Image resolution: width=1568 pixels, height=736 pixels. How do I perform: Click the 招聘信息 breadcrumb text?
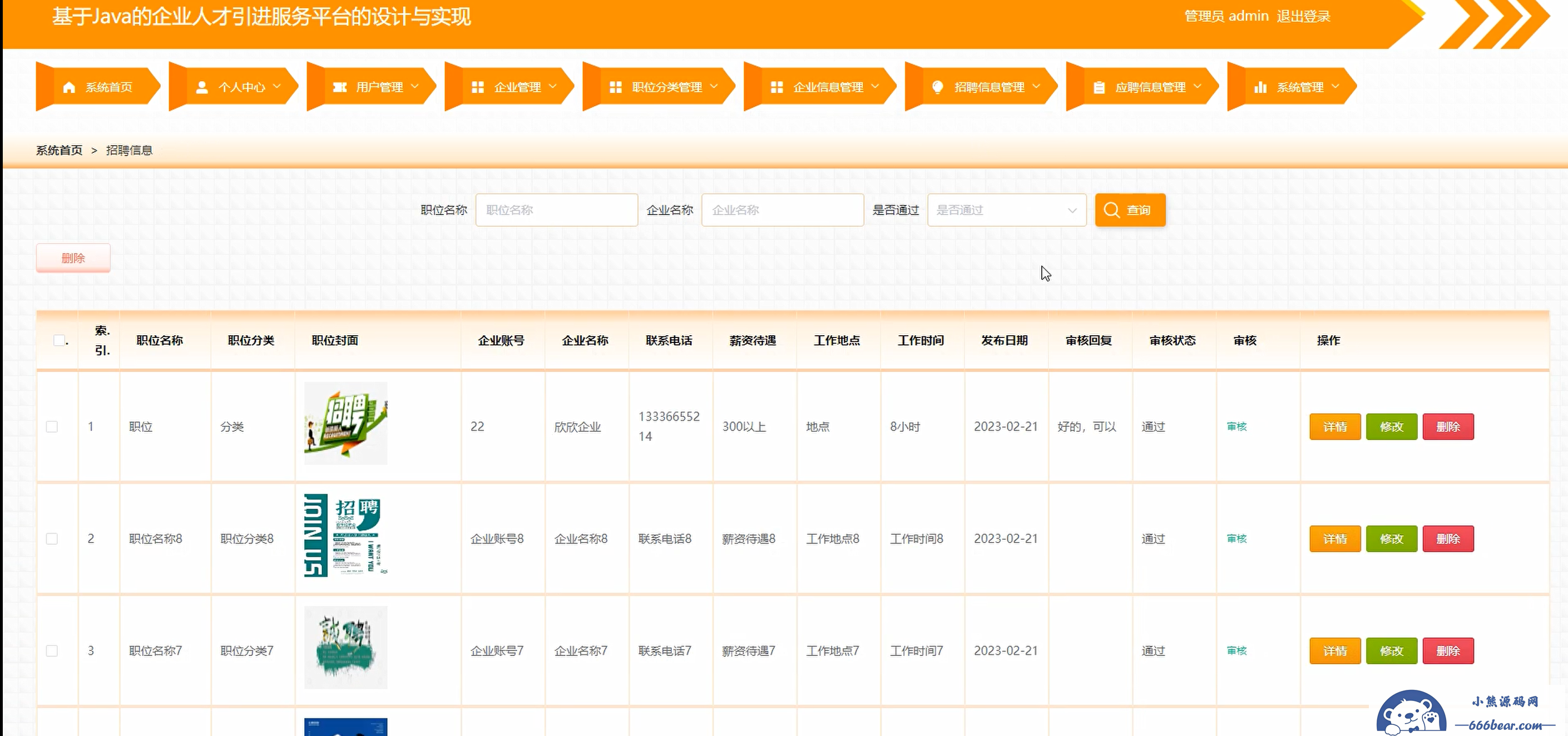point(129,150)
